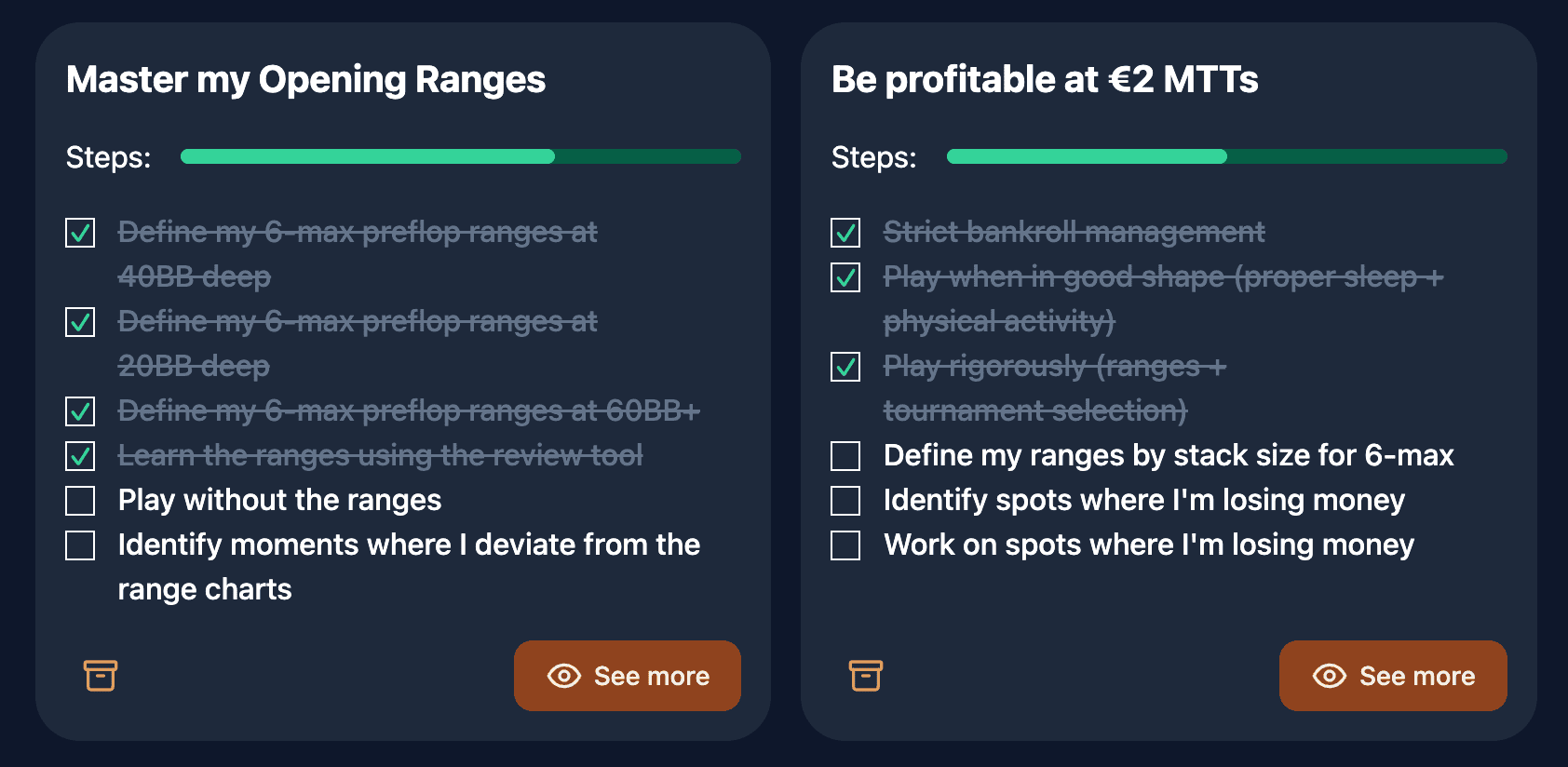Open See more for Be profitable at €2 MTTs

click(x=1393, y=676)
